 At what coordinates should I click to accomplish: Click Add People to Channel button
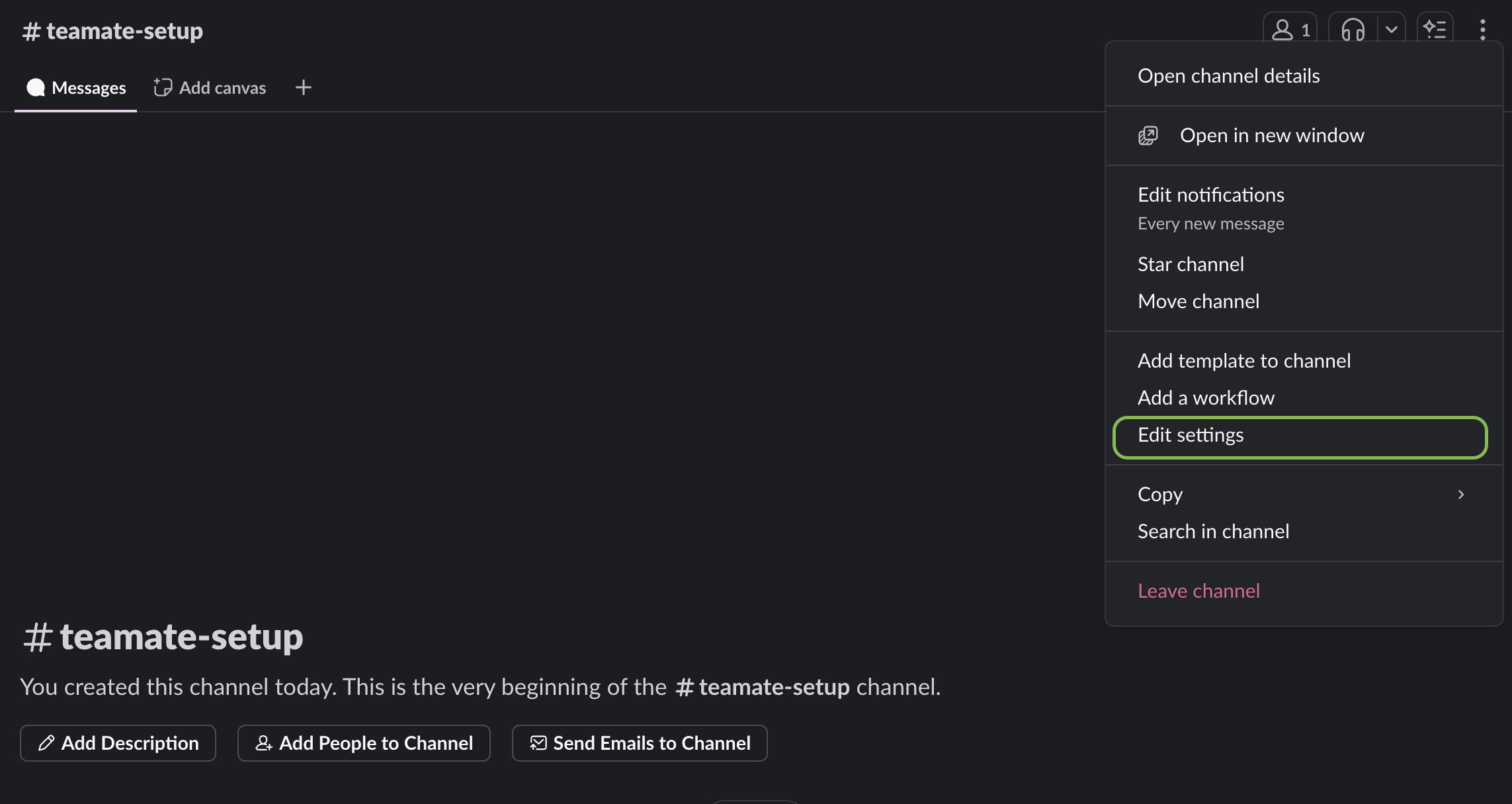(x=364, y=743)
